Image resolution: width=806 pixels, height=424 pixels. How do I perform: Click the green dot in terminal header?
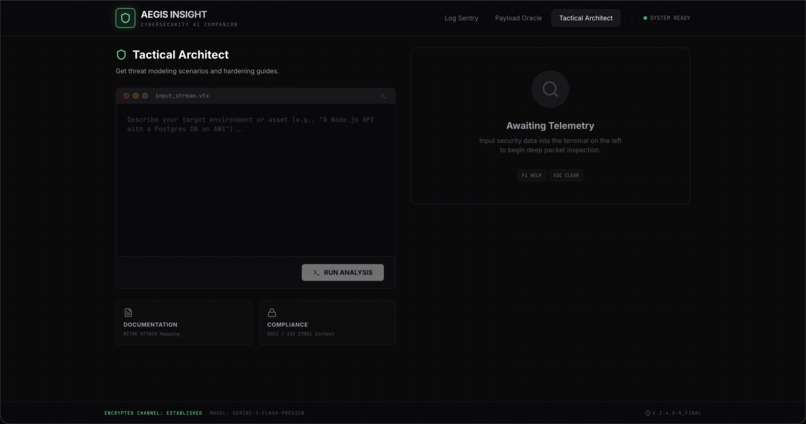pos(145,96)
